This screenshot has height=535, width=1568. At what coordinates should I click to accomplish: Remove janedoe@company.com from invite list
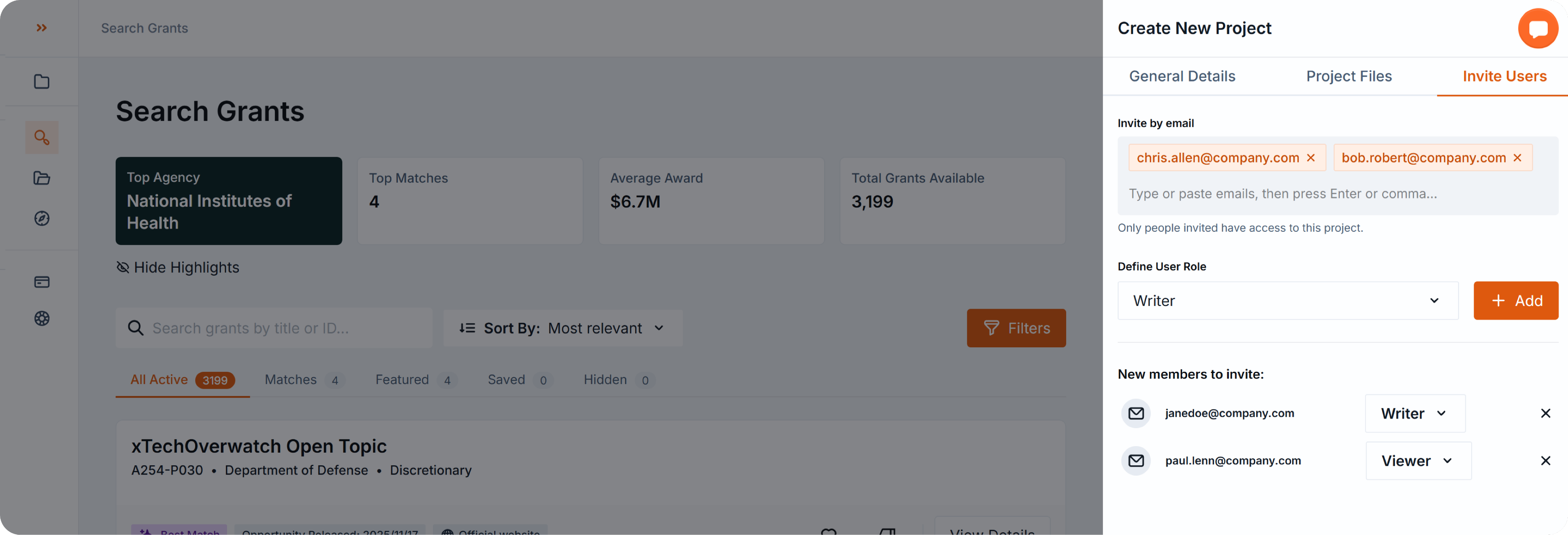coord(1545,413)
